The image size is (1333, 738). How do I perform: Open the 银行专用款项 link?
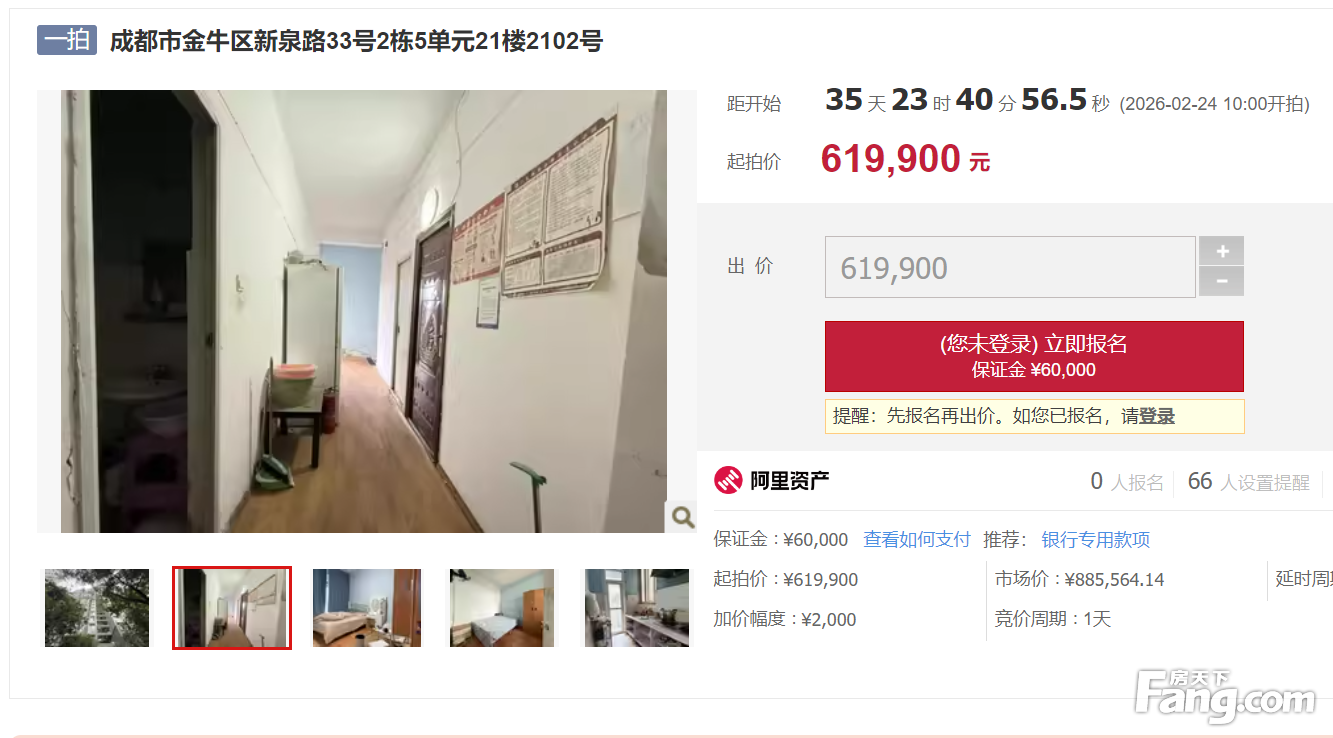coord(1096,540)
